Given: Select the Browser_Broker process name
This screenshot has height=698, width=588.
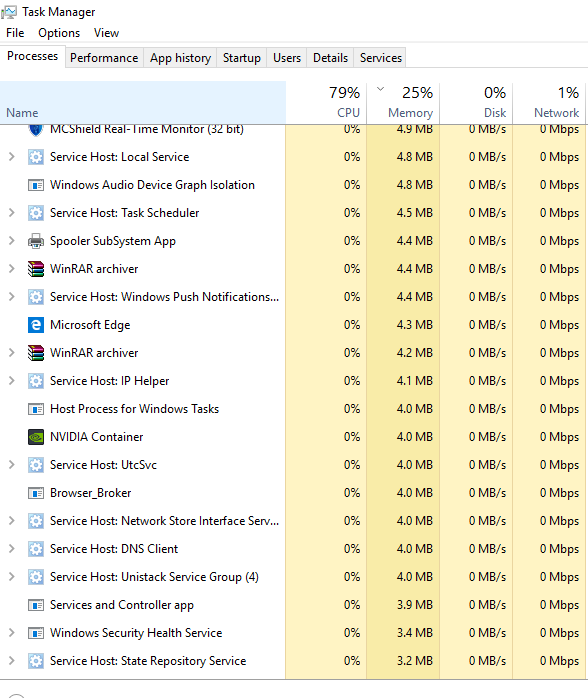Looking at the screenshot, I should (x=90, y=493).
